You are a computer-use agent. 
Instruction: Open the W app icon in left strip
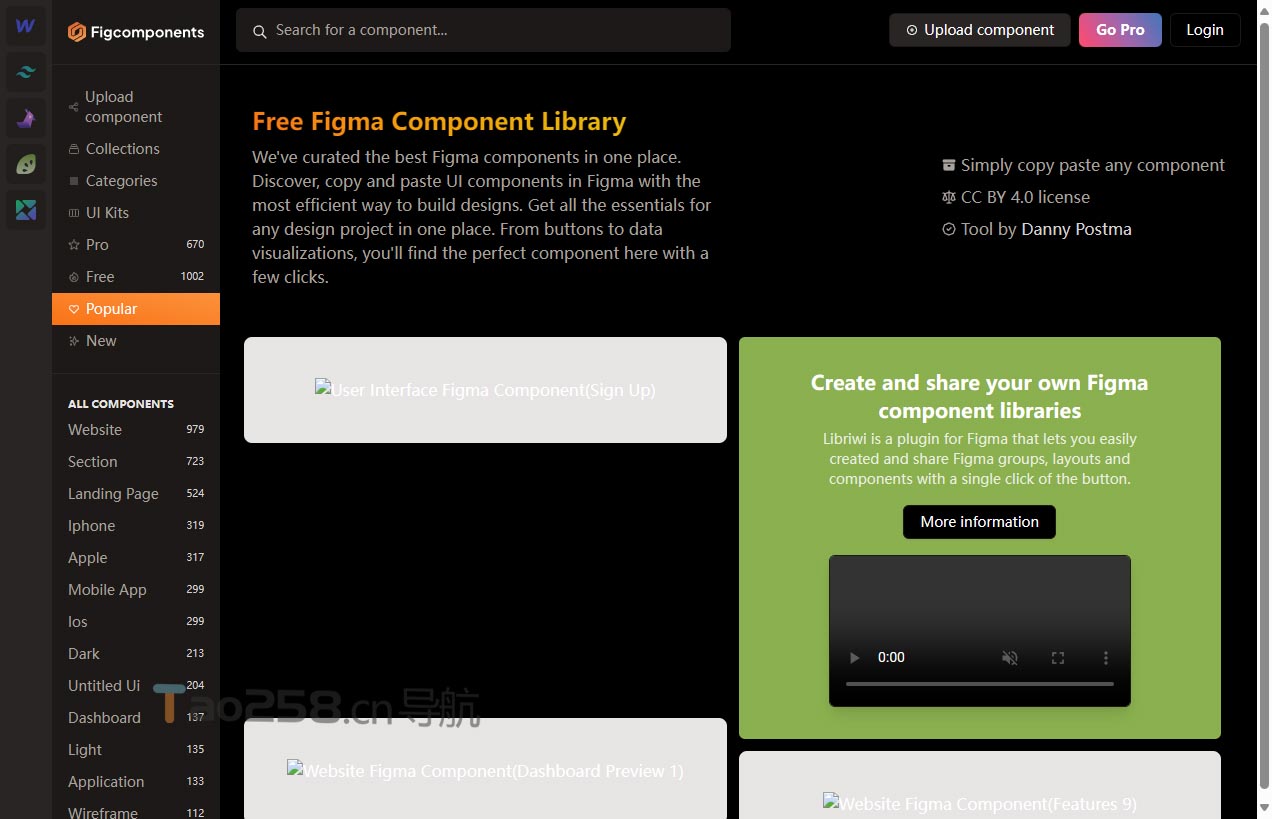point(26,26)
